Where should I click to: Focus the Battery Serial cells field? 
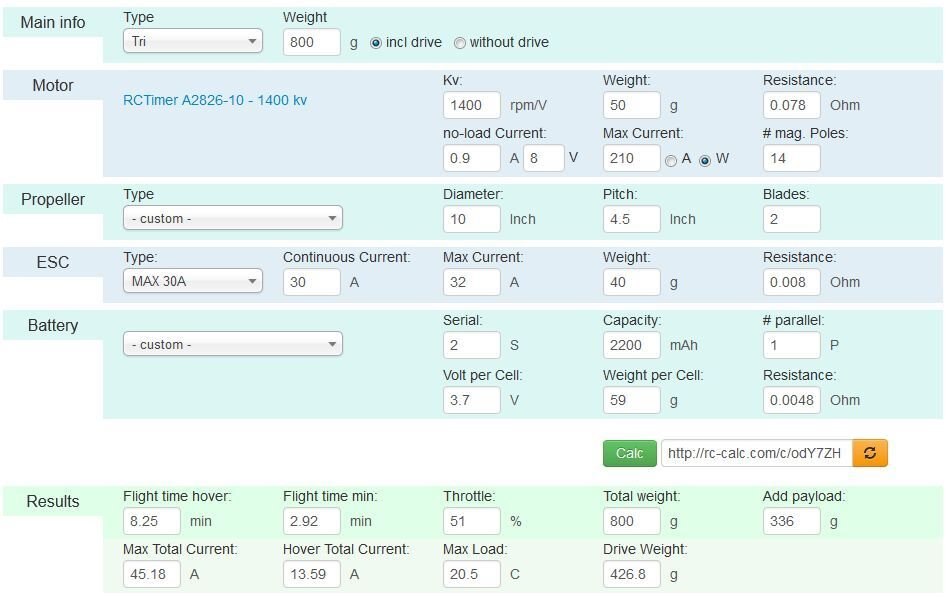click(x=471, y=345)
